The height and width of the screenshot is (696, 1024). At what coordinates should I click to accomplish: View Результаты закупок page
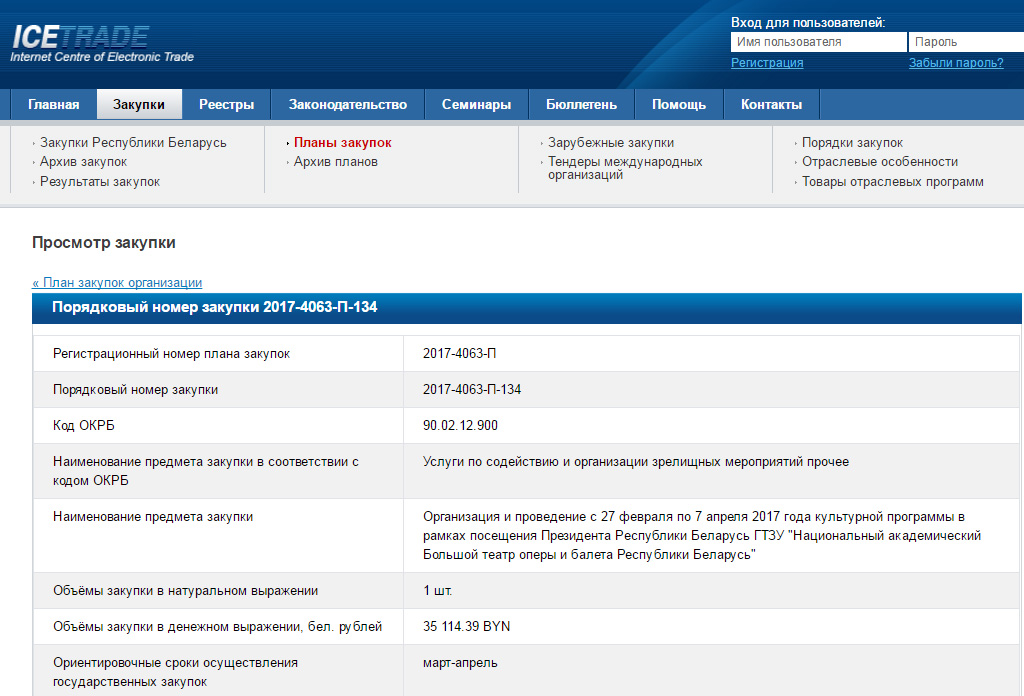[x=100, y=182]
